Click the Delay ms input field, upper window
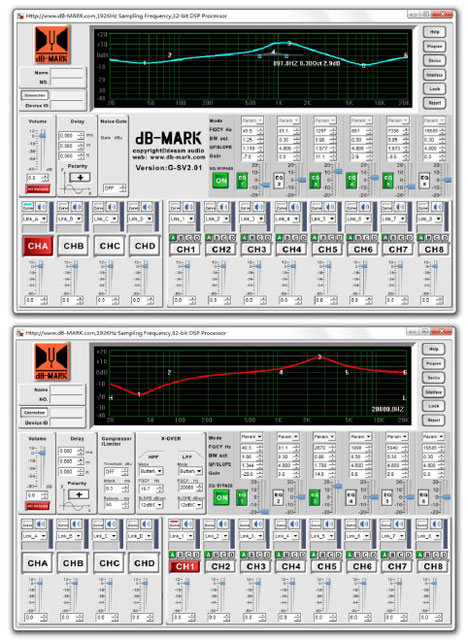468x642 pixels. 72,136
